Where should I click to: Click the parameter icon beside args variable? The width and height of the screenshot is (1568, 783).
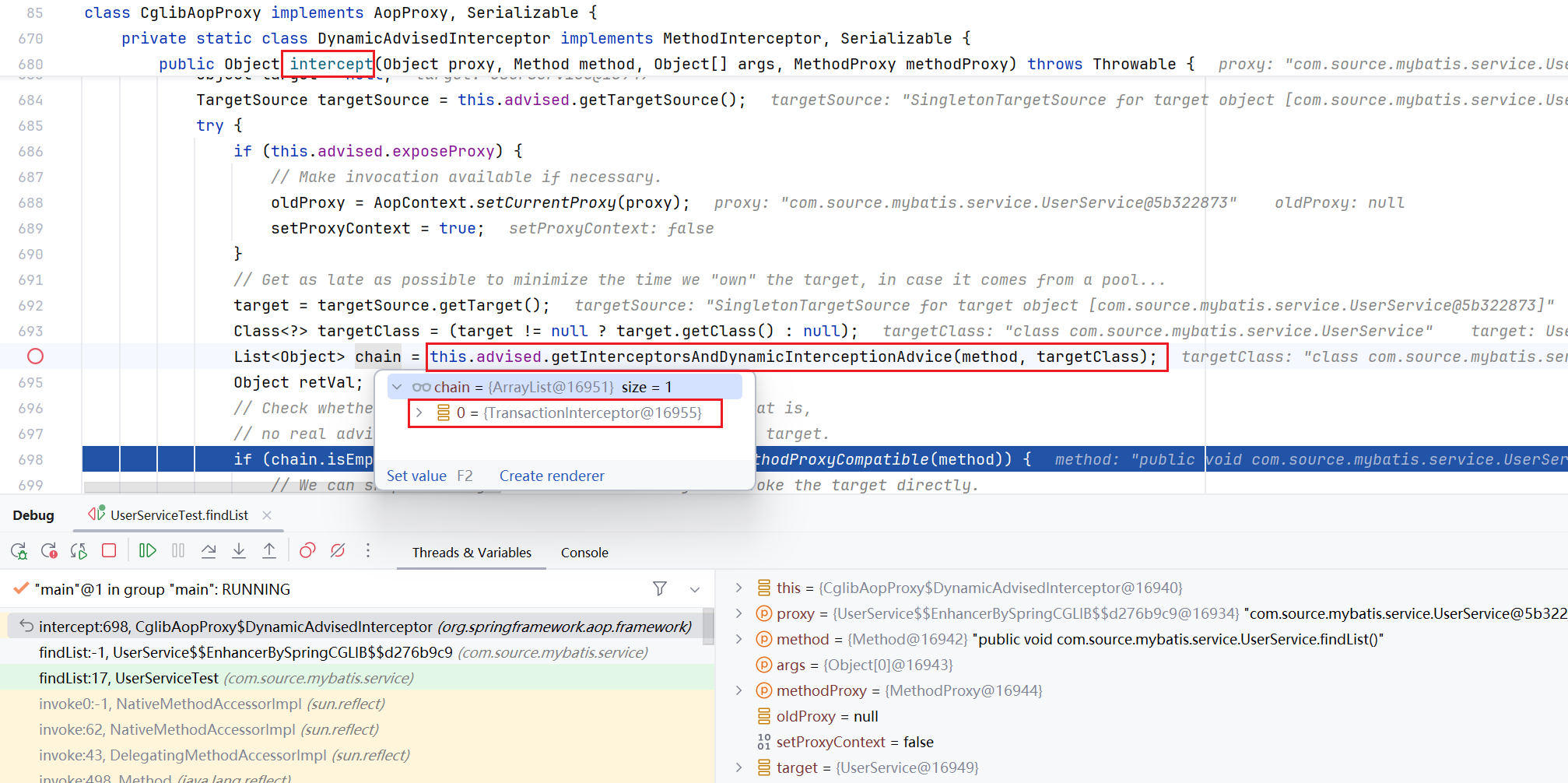tap(764, 665)
